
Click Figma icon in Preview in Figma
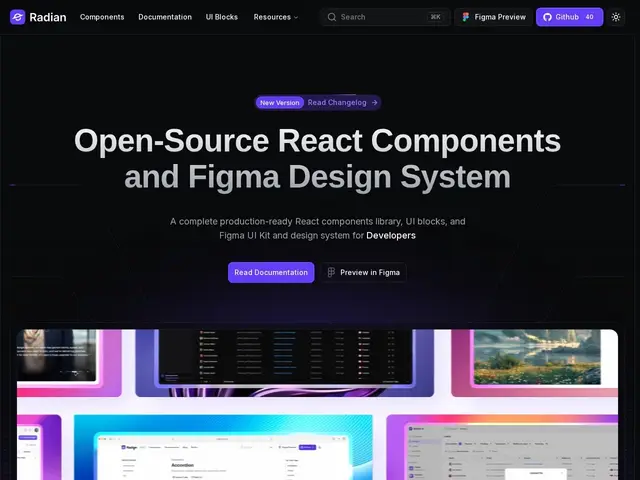[x=331, y=272]
